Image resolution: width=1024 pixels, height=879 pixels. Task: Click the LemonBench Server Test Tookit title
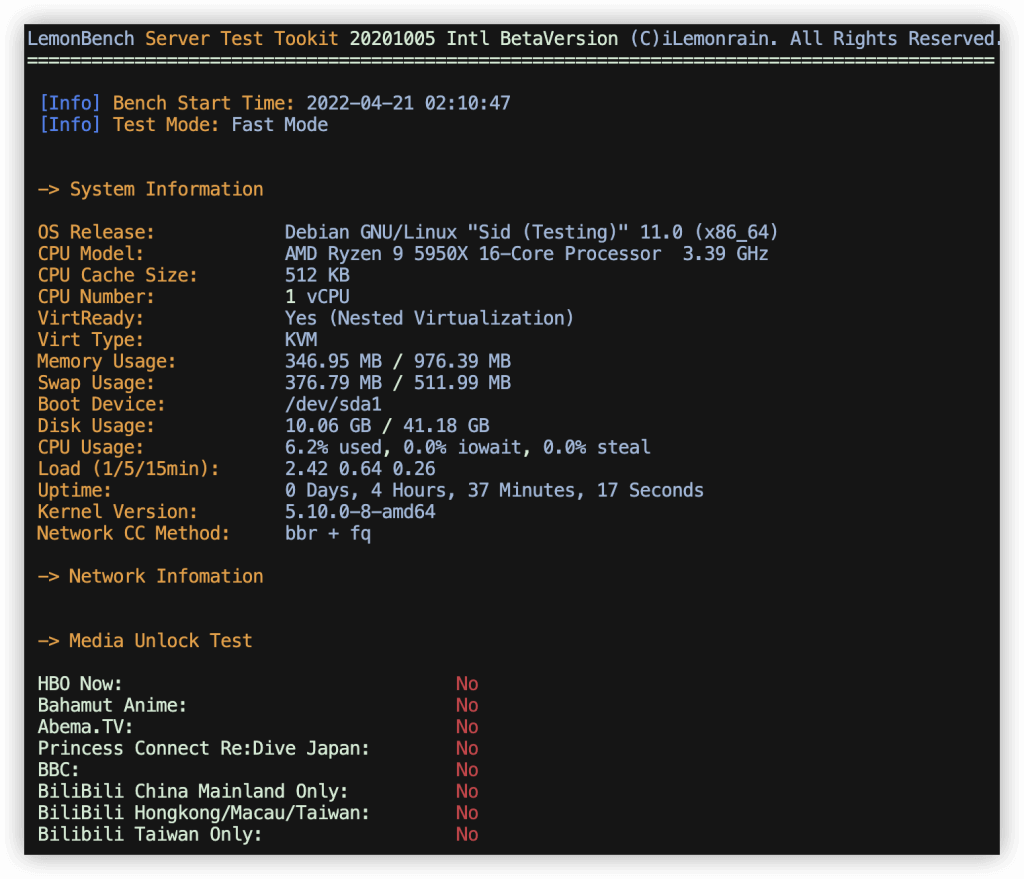pos(185,39)
